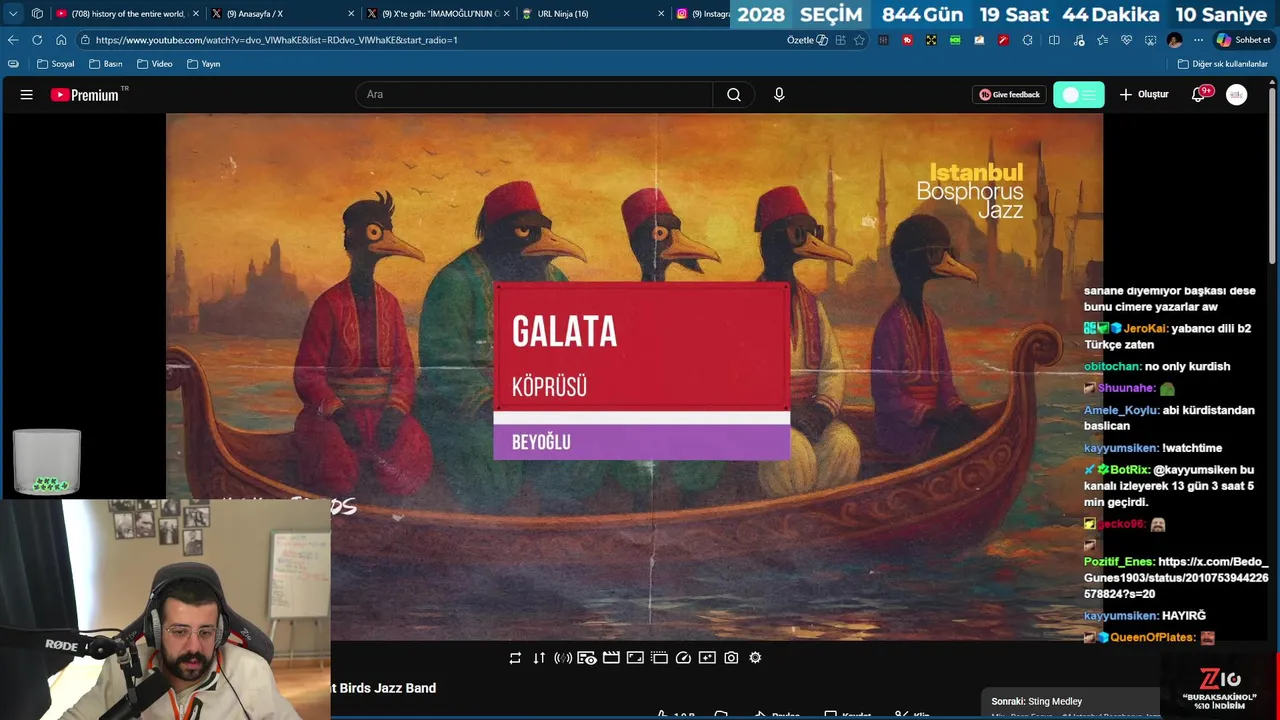1280x720 pixels.
Task: Focus the YouTube Ara search field
Action: point(534,95)
